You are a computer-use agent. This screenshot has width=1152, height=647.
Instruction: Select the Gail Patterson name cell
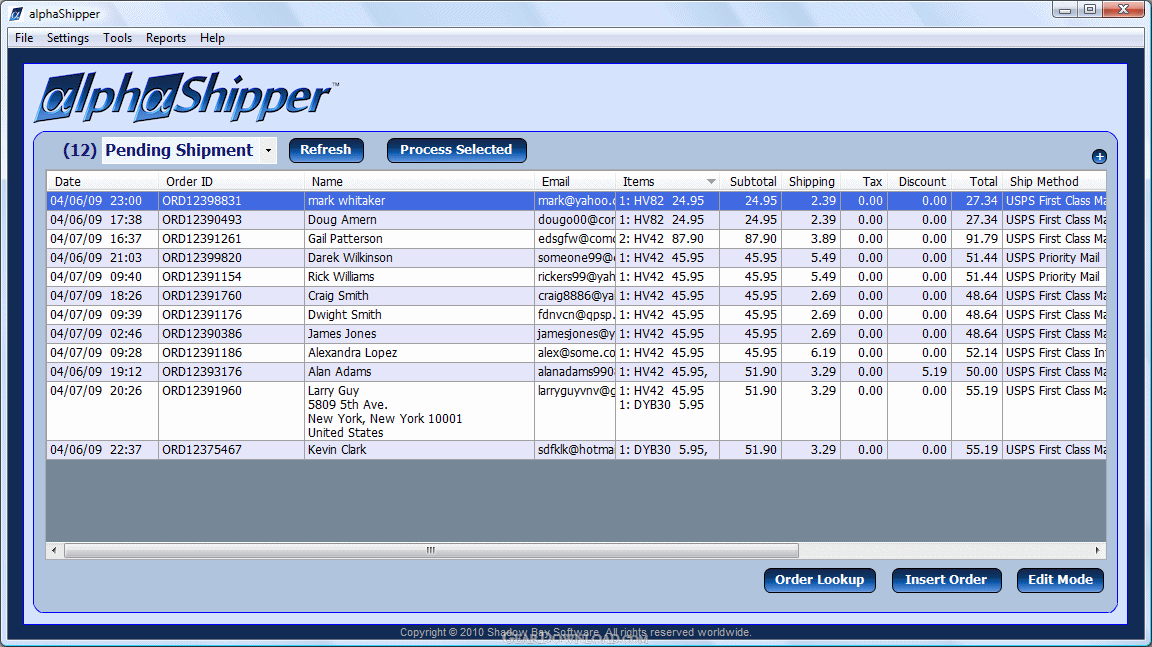420,239
